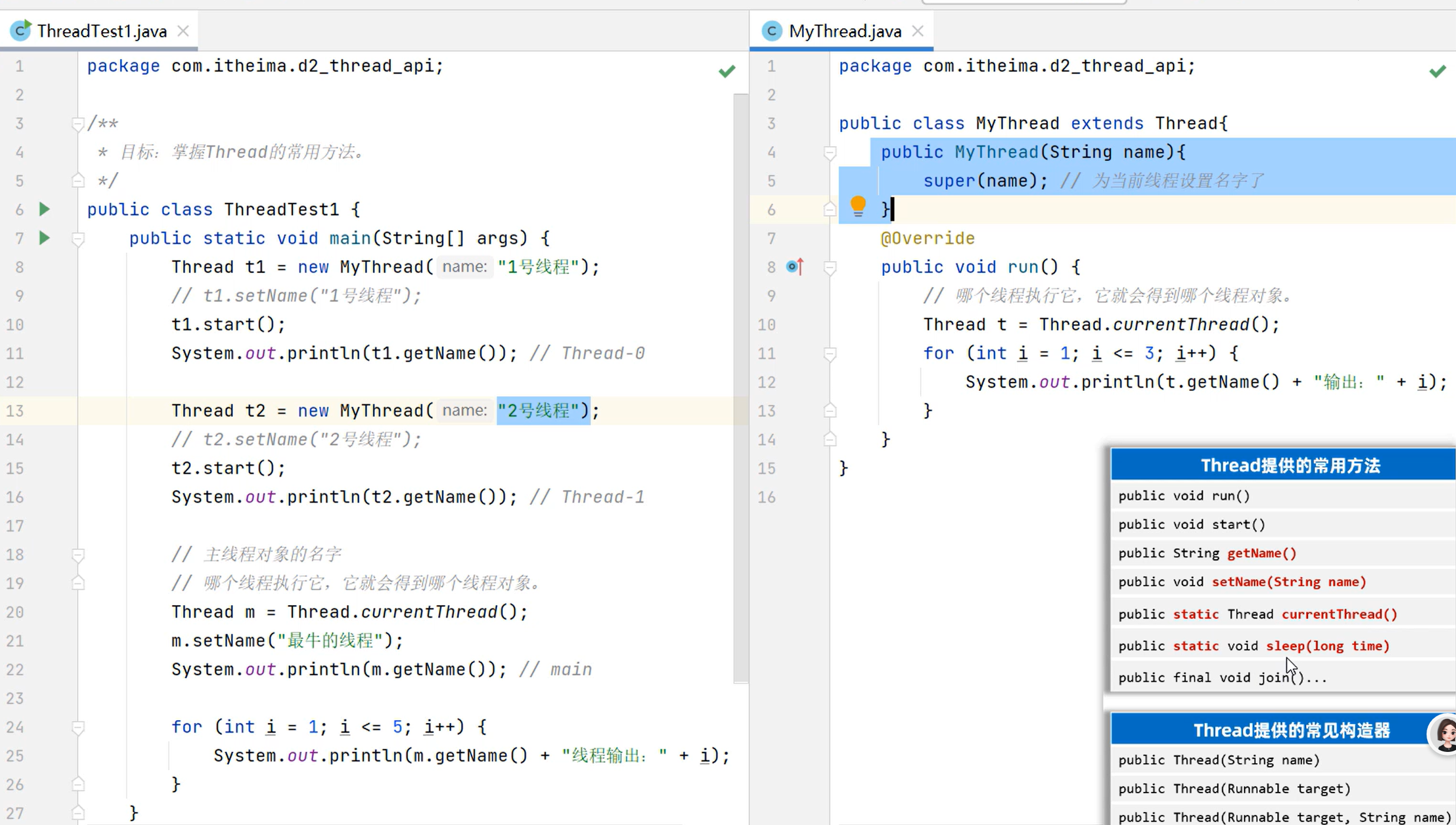Screen dimensions: 1456x825
Task: Fold the run() method in MyThread
Action: click(x=829, y=268)
